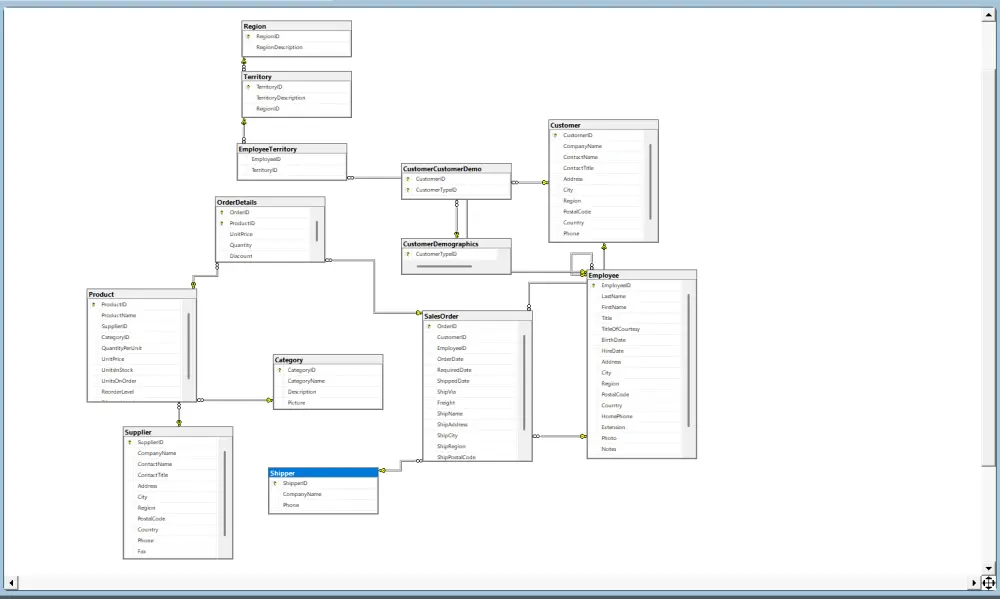Click the key icon beside ShipperID in Shipper

[x=274, y=482]
